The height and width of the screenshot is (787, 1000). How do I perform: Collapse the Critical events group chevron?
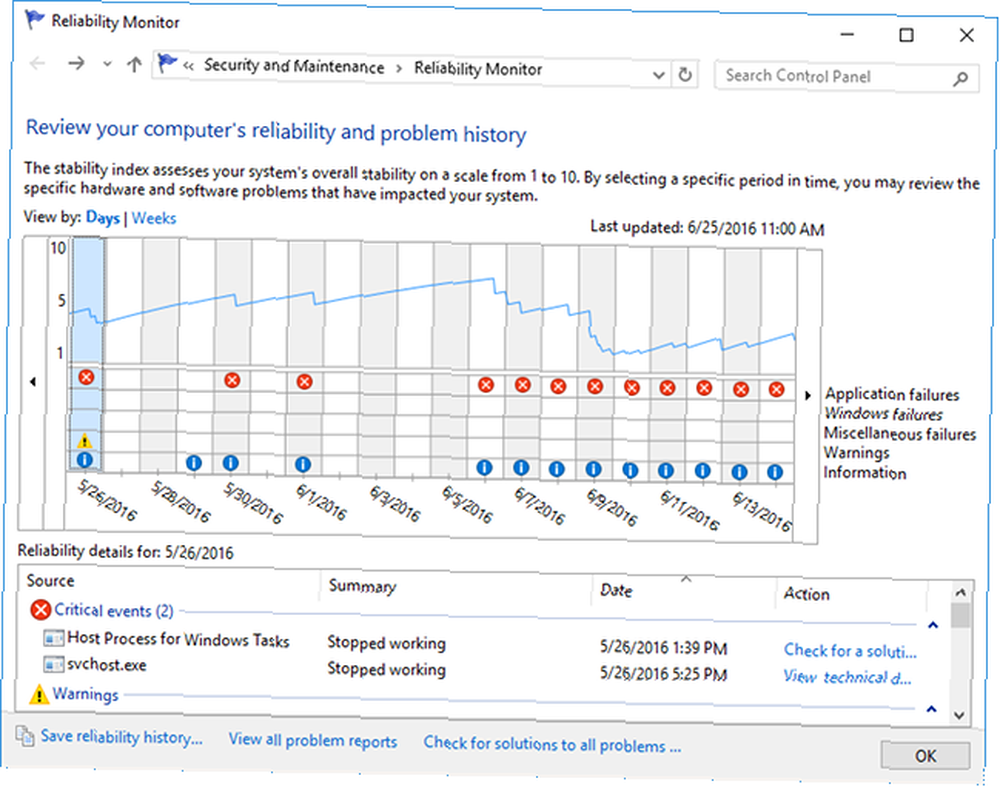pyautogui.click(x=933, y=625)
